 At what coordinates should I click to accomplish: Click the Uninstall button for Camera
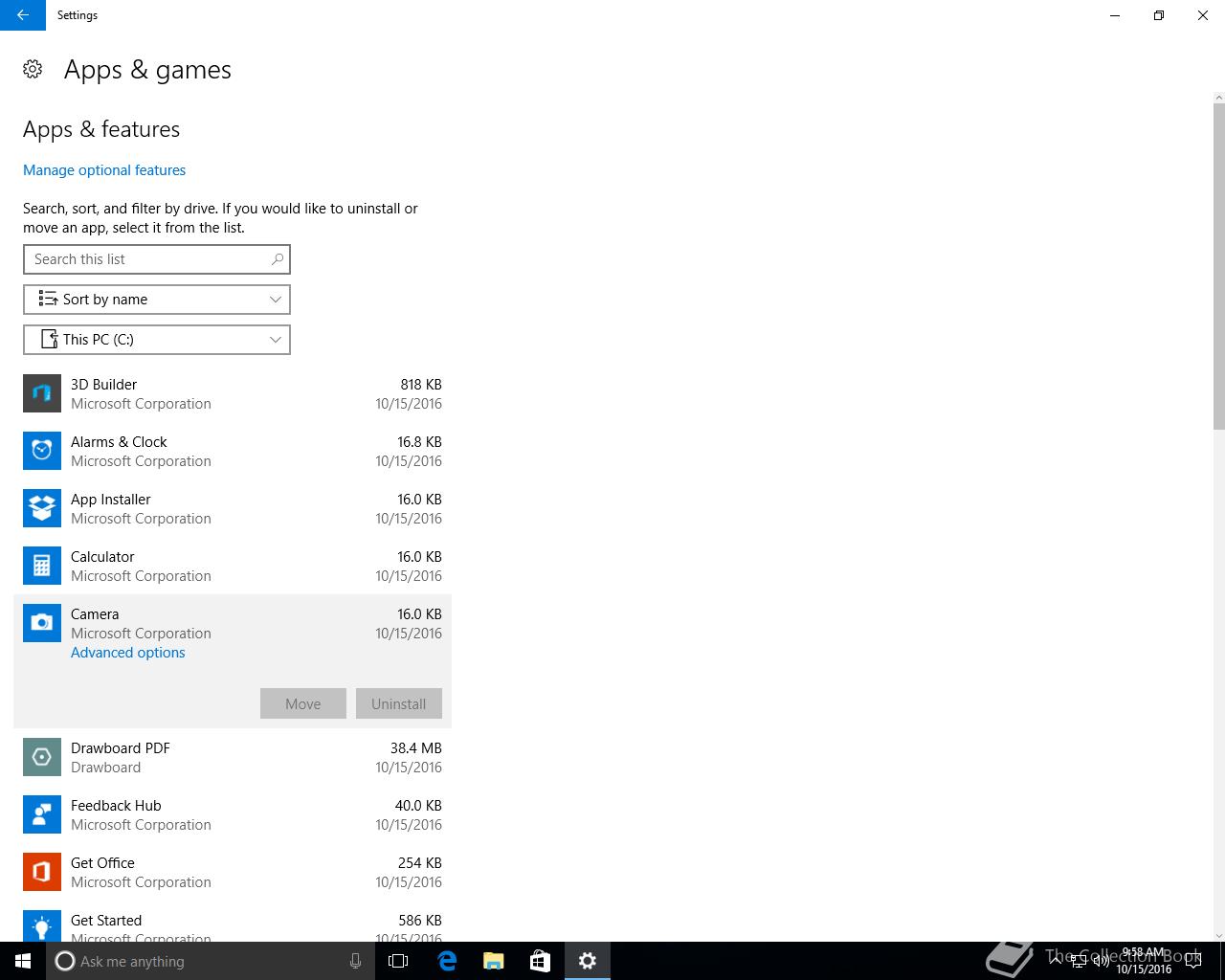point(399,703)
